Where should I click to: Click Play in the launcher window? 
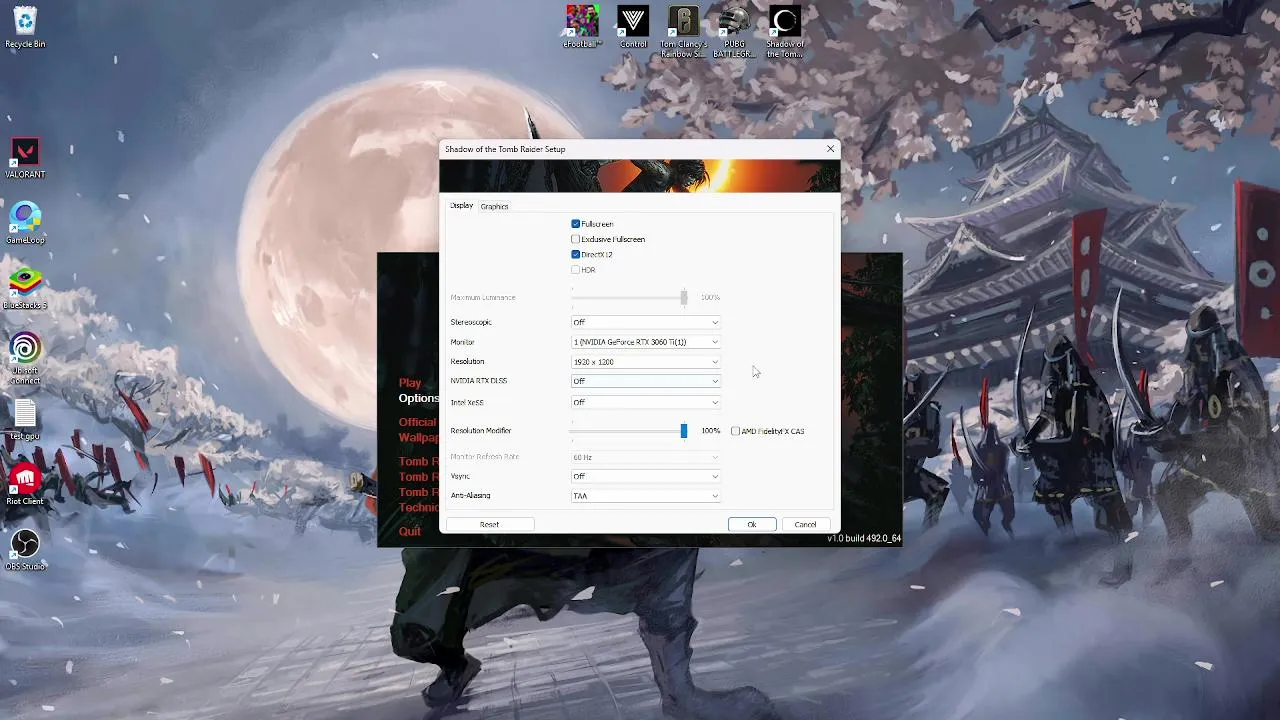410,383
